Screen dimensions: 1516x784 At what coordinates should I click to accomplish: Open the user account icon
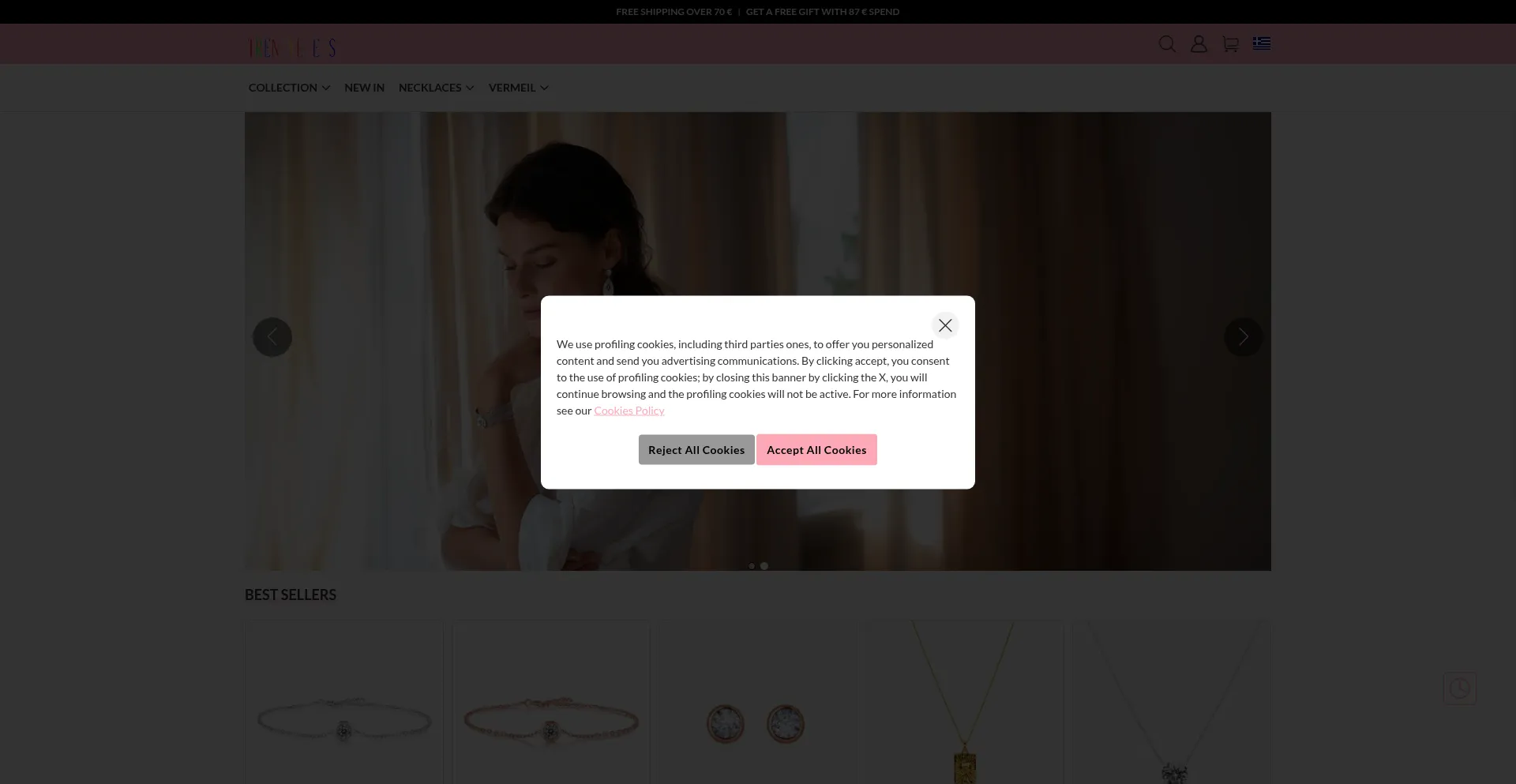point(1199,44)
